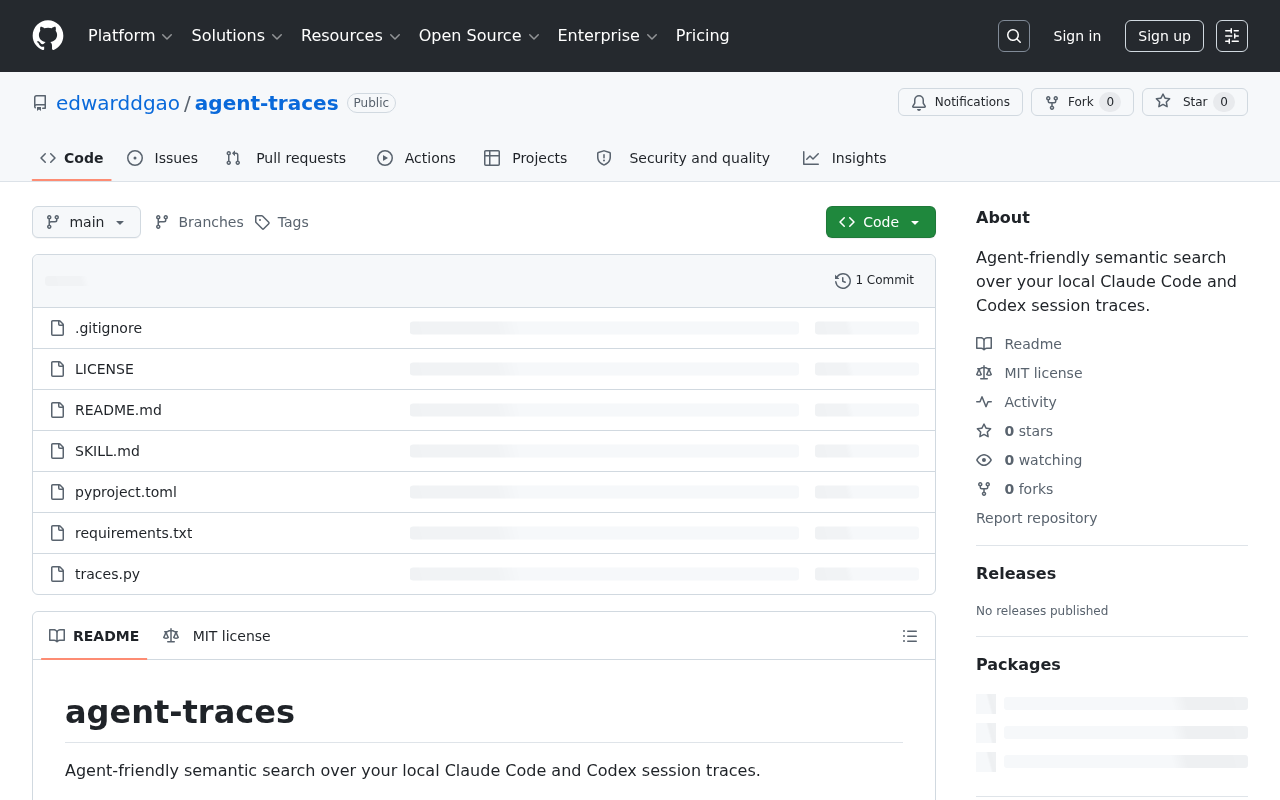Open the requirements.txt file

pyautogui.click(x=134, y=533)
